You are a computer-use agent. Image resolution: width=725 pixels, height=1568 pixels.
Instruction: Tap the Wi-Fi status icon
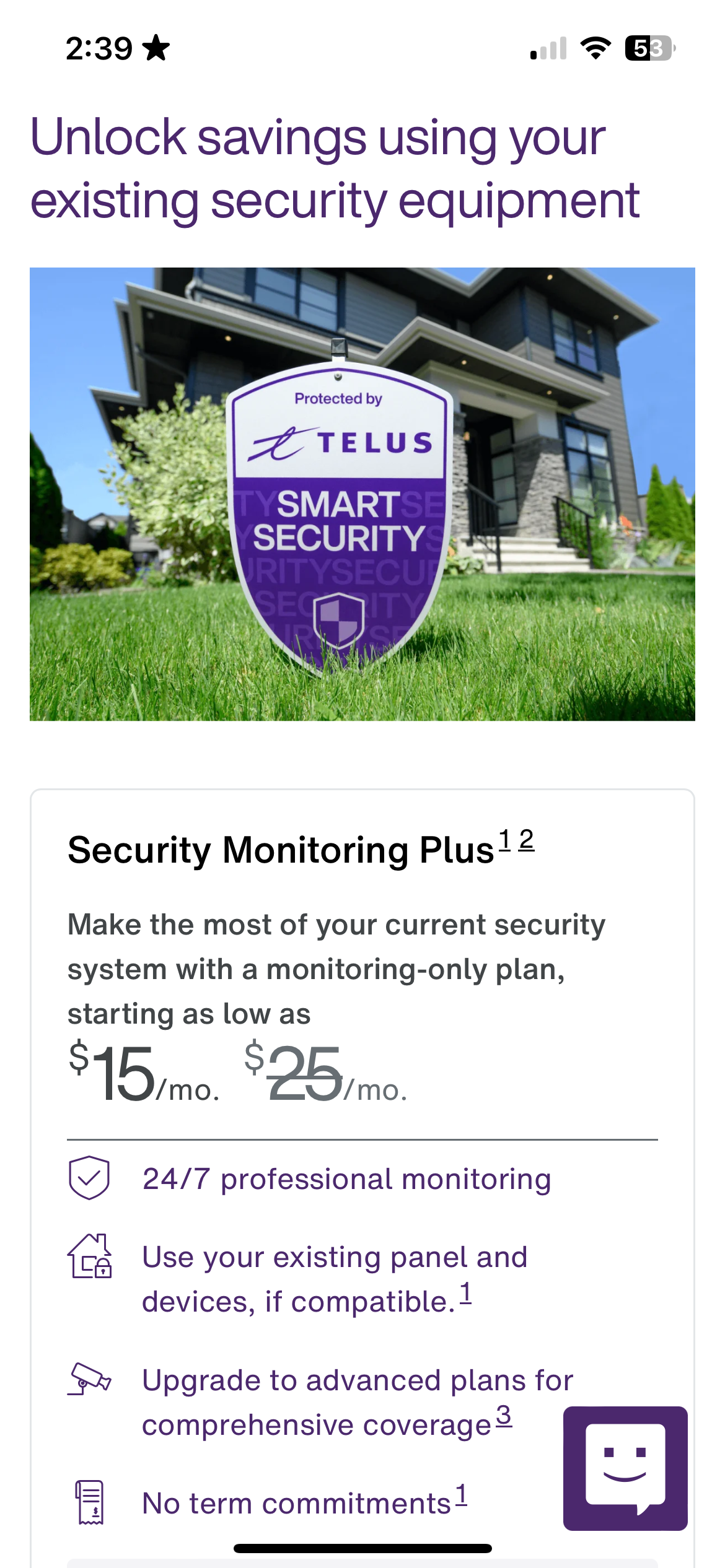point(595,48)
